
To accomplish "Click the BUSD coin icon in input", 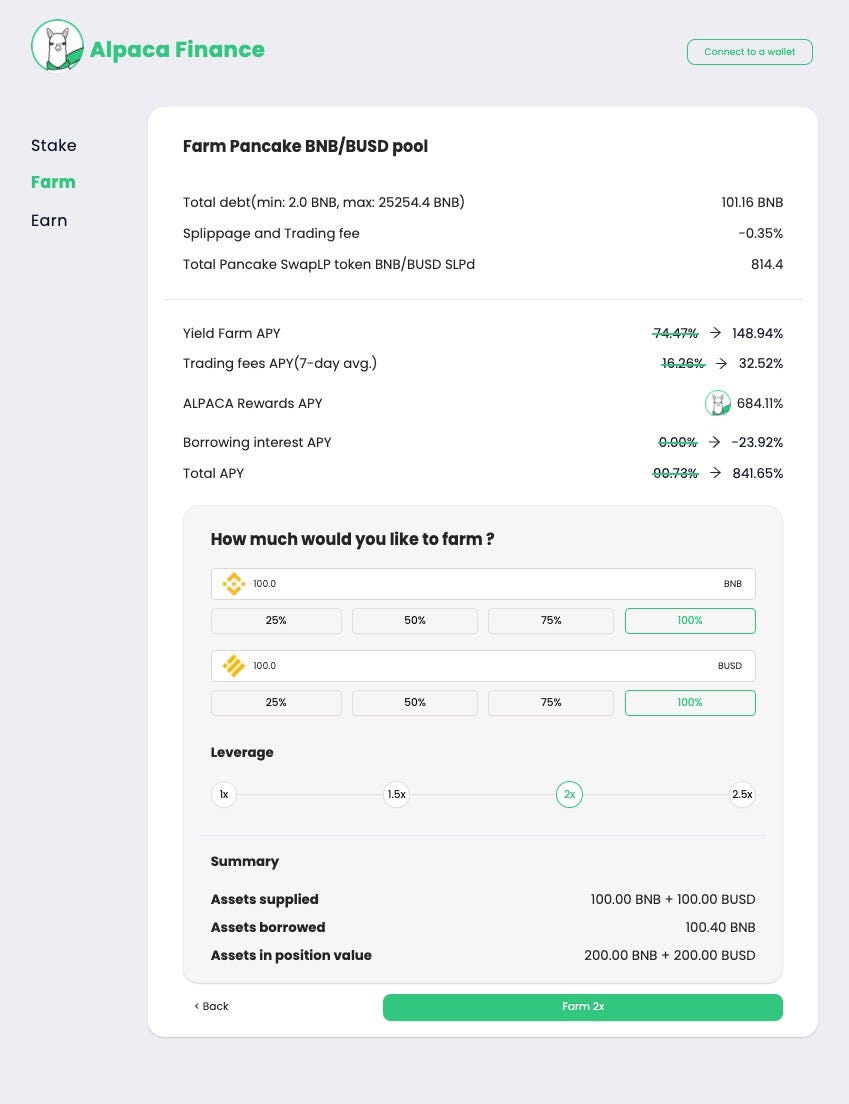I will 234,665.
